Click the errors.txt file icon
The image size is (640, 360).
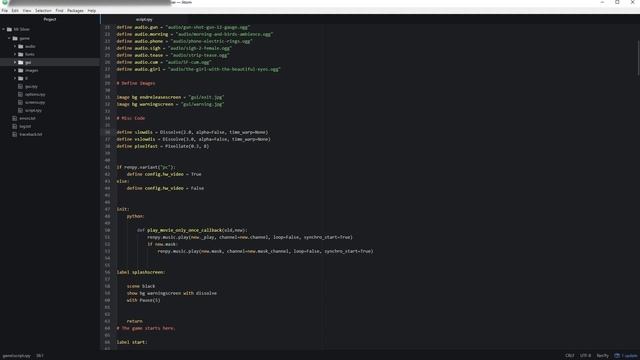coord(15,118)
